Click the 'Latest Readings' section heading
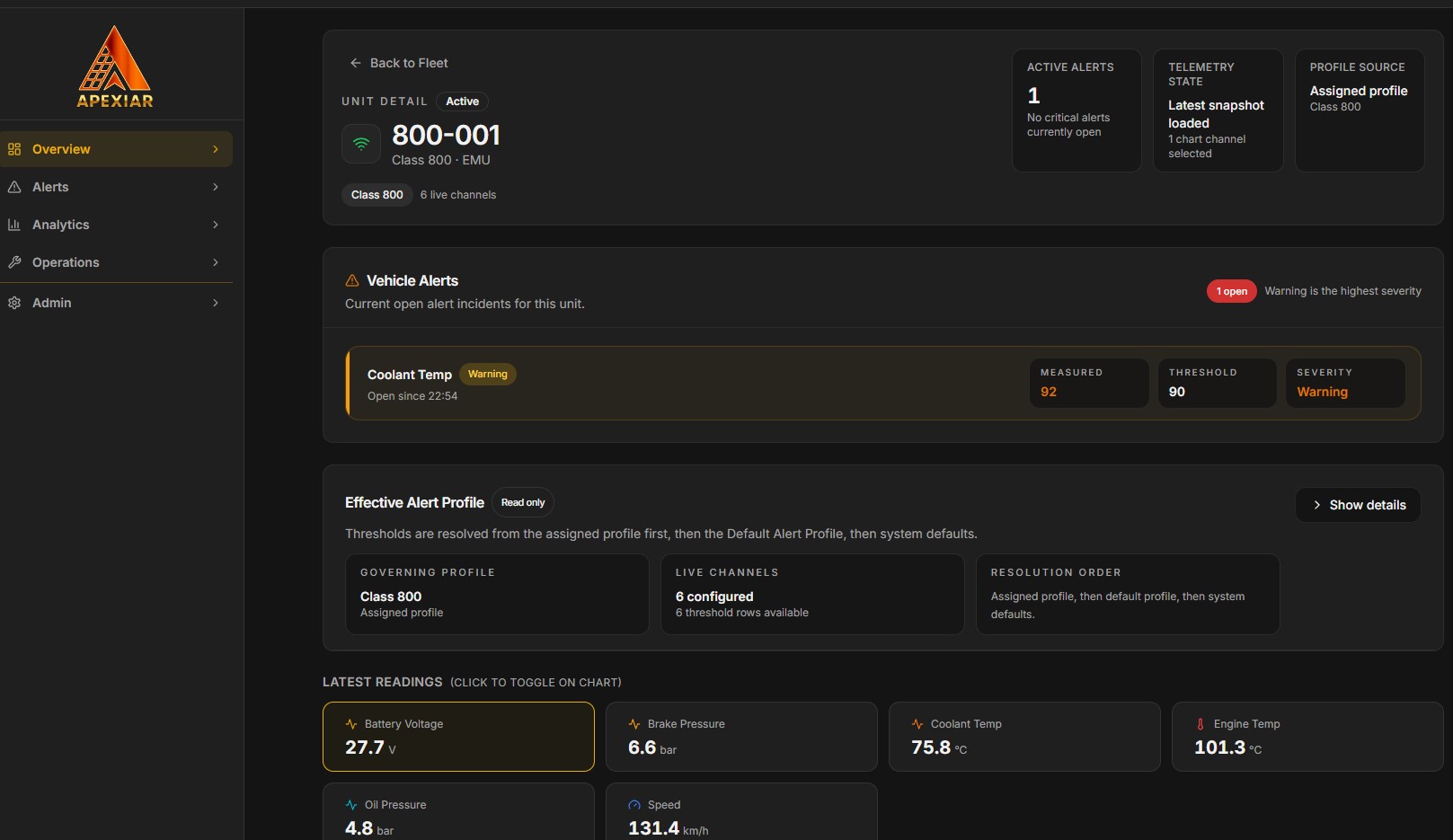Viewport: 1453px width, 840px height. click(x=383, y=682)
